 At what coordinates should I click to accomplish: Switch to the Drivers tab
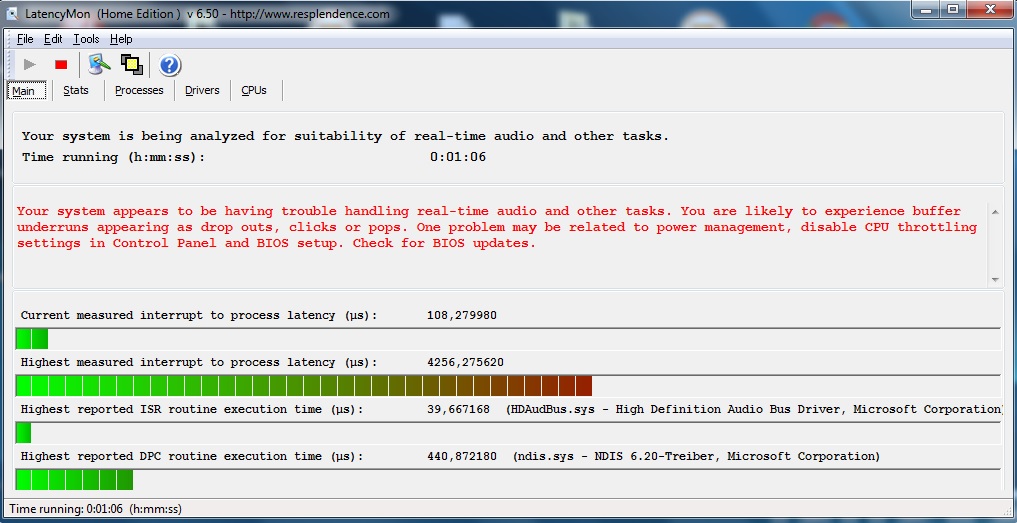coord(202,90)
